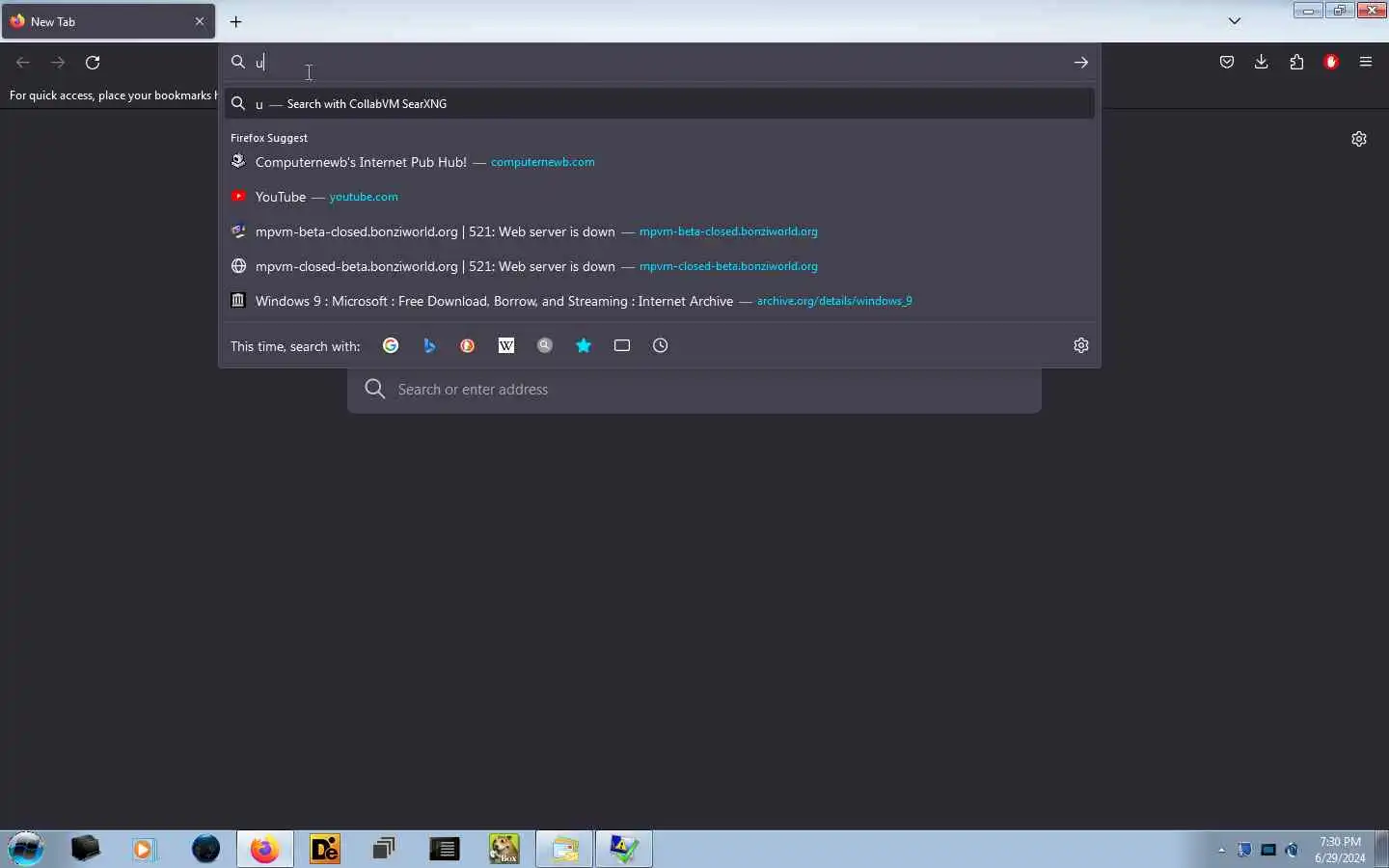
Task: Close the New Tab tab
Action: pos(200,21)
